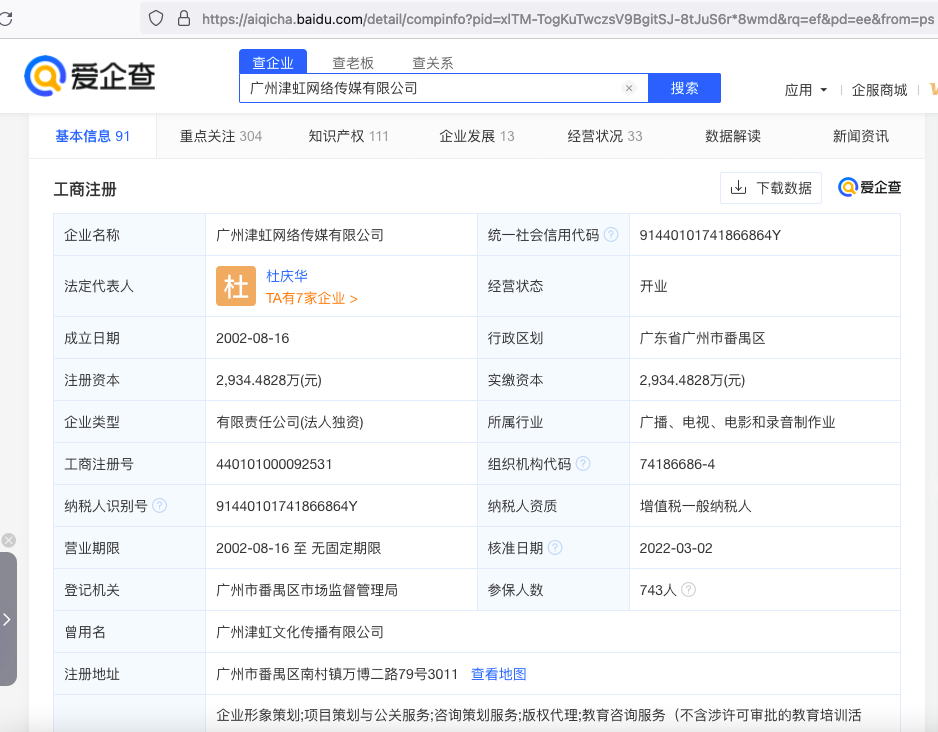The image size is (938, 732).
Task: Click the help icon next to 743人
Action: point(689,590)
